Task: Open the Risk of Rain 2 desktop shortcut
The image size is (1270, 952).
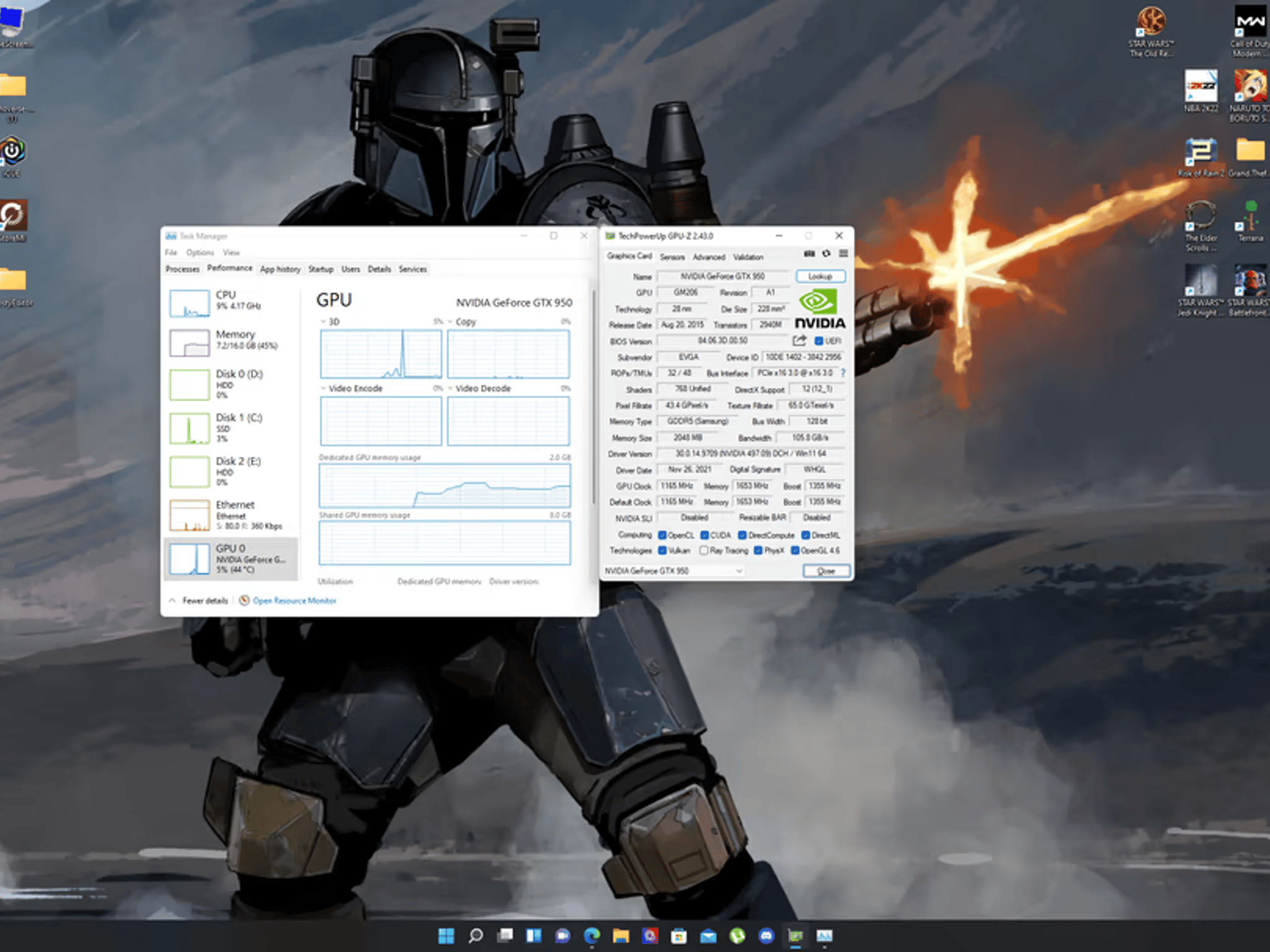Action: 1201,157
